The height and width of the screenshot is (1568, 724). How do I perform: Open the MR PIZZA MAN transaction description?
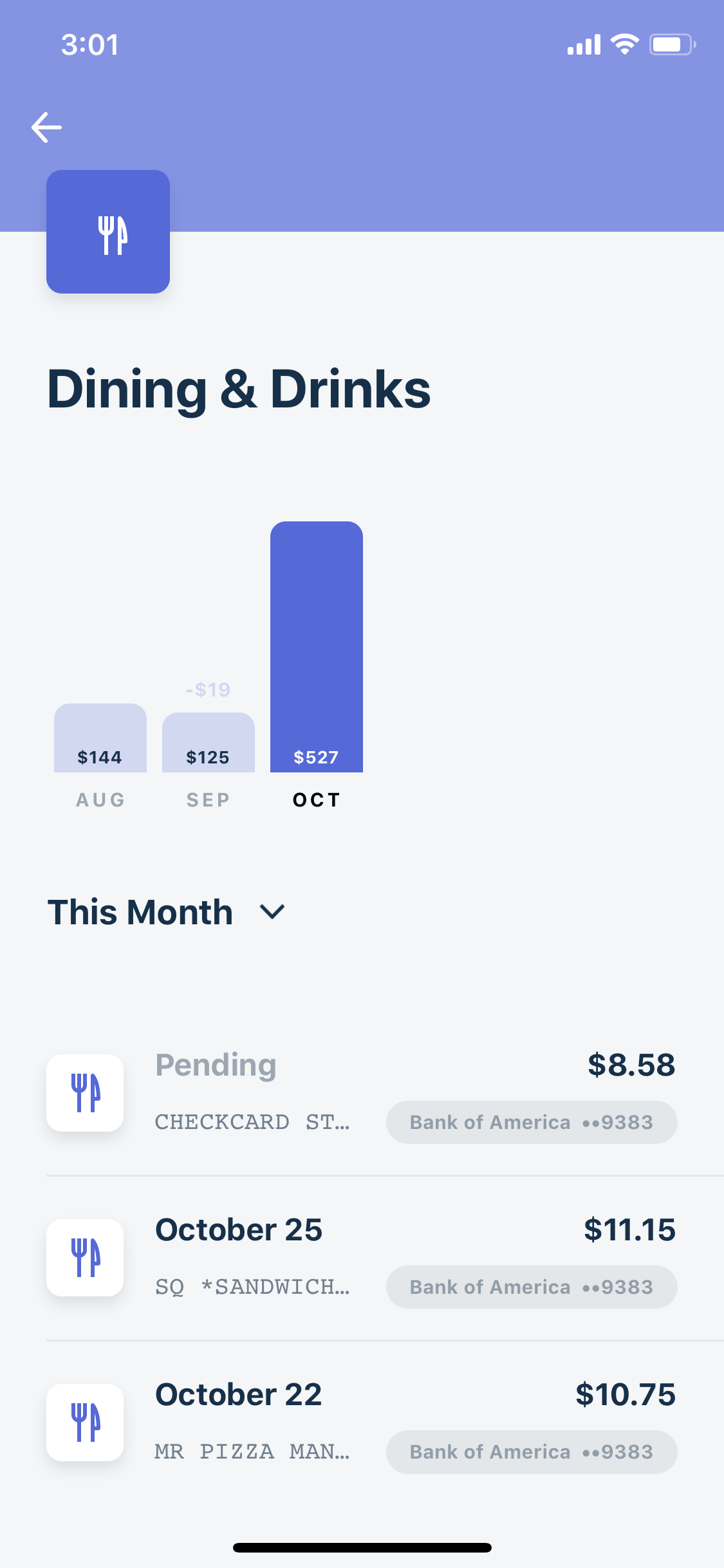(252, 1451)
